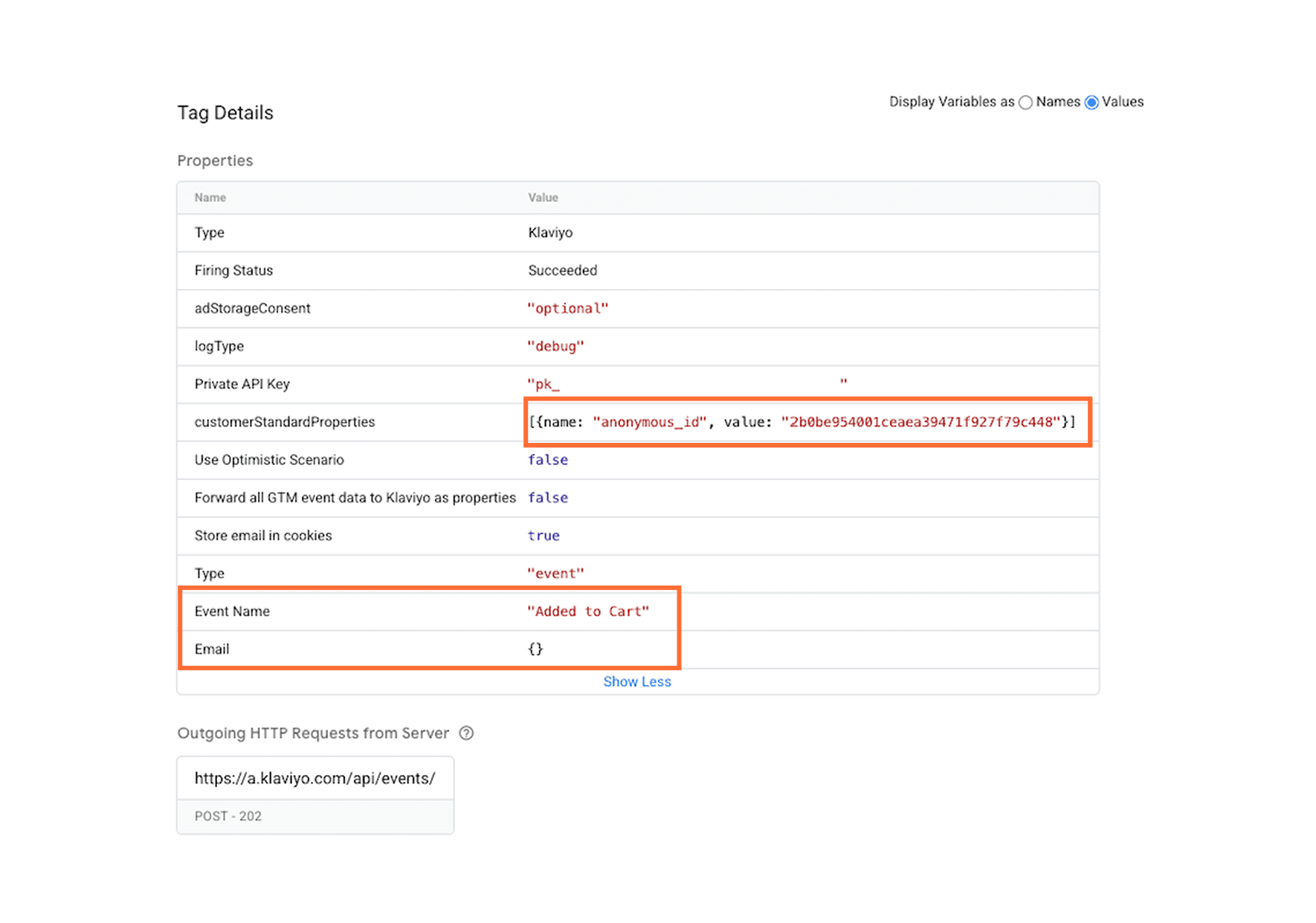Viewport: 1316px width, 923px height.
Task: Click the Klaviyo type value
Action: [550, 233]
